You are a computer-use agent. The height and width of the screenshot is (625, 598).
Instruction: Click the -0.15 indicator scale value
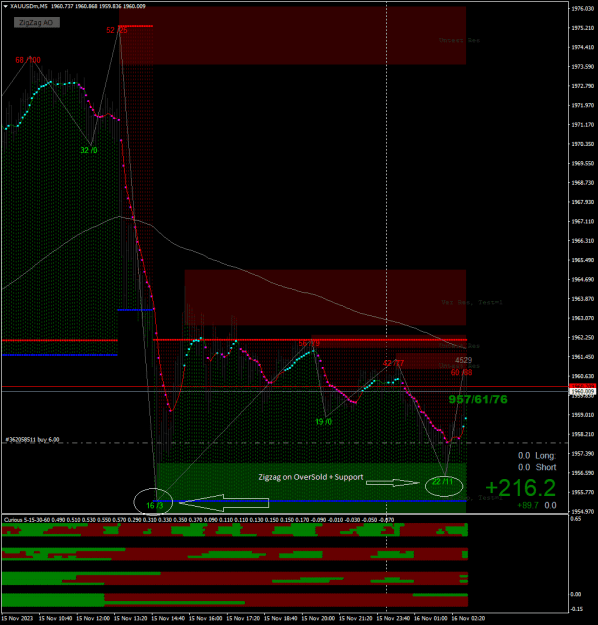click(576, 609)
